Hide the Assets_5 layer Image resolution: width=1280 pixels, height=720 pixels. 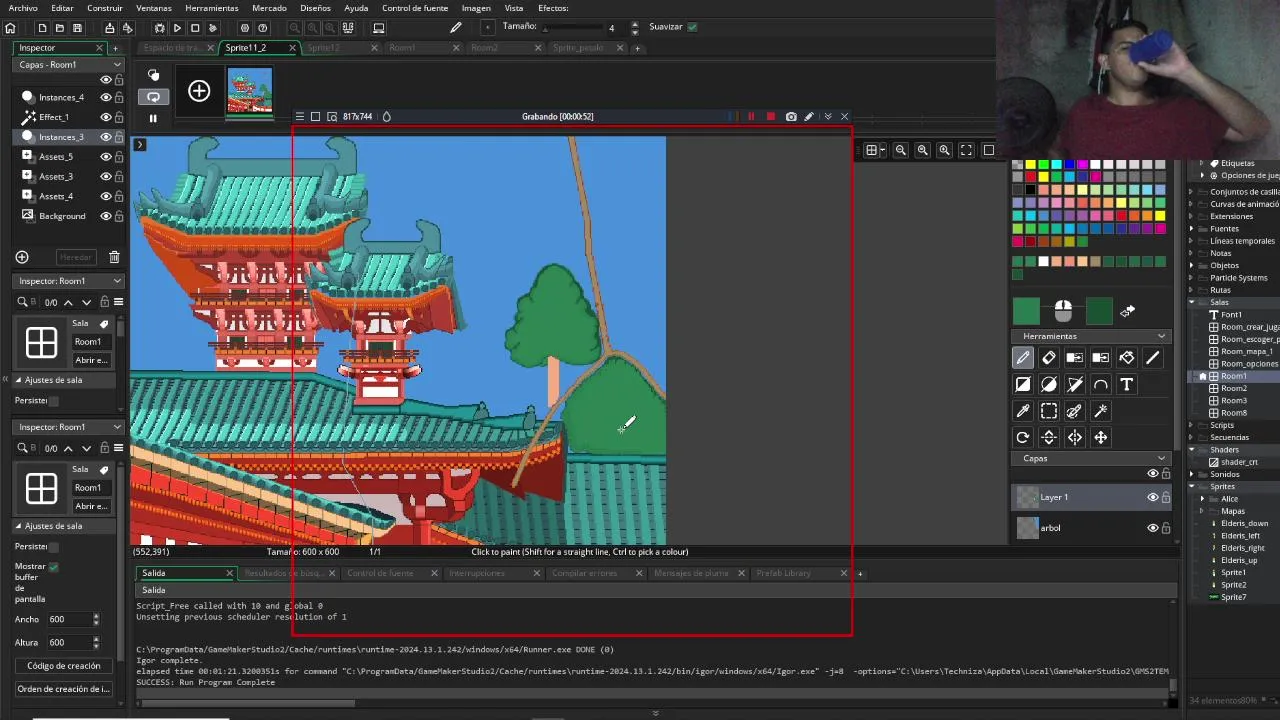point(105,157)
